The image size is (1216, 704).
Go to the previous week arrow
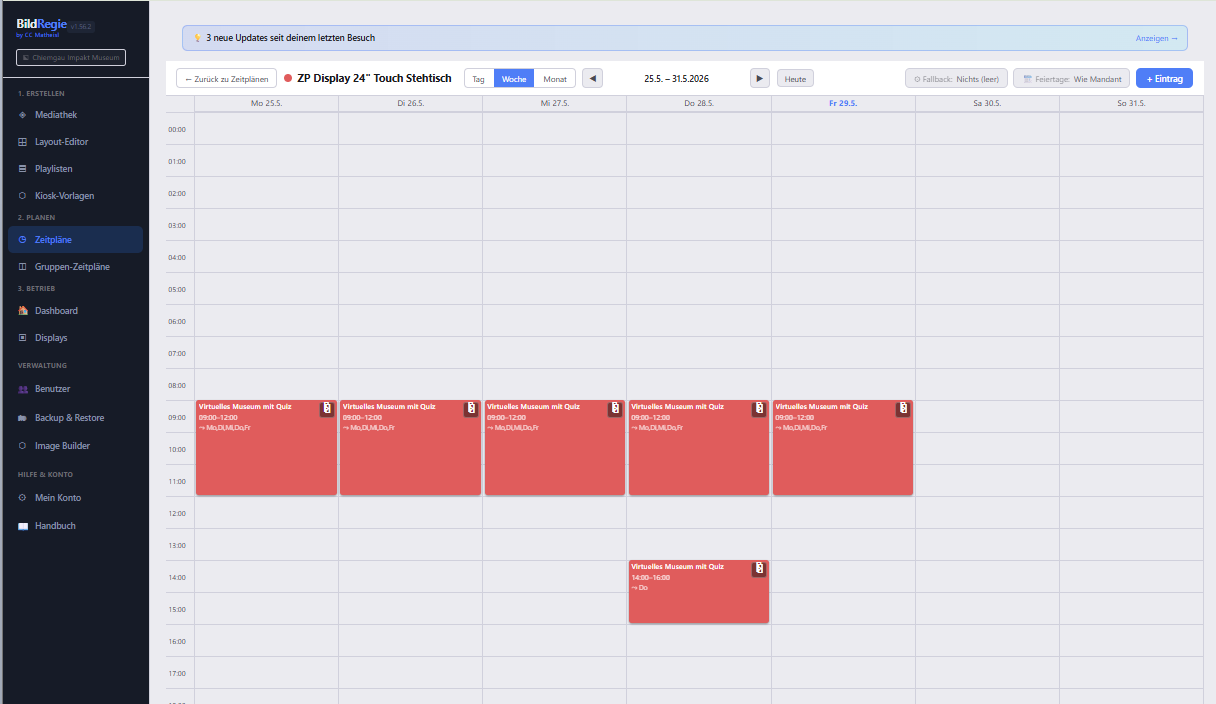pyautogui.click(x=592, y=78)
